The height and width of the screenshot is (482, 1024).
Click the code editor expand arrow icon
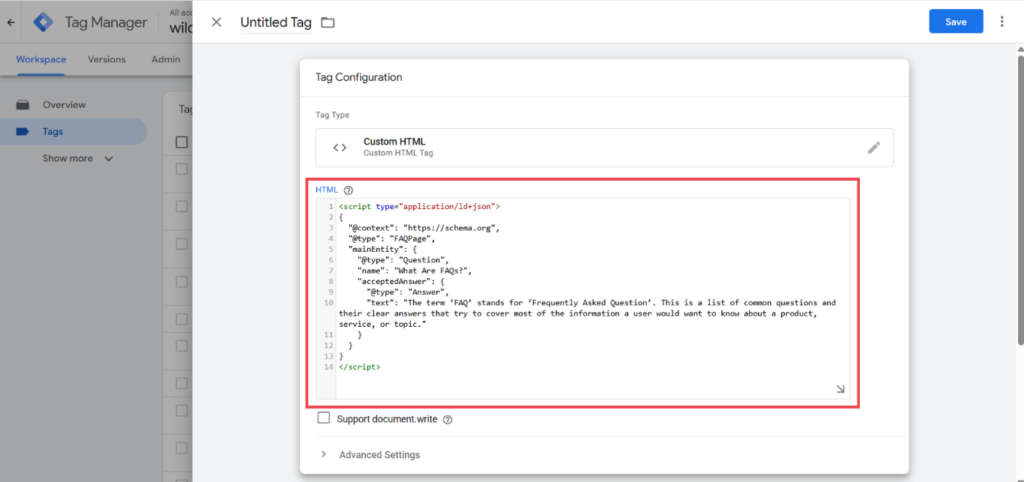coord(840,389)
